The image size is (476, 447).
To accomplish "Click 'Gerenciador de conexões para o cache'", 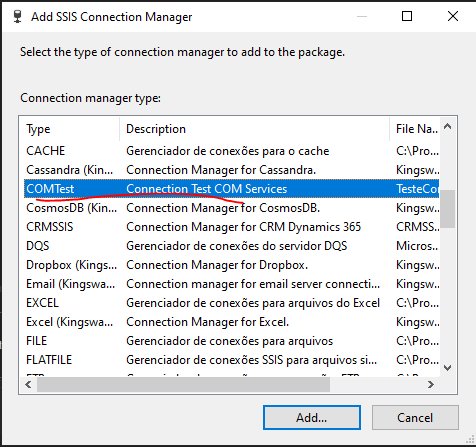I will [x=228, y=151].
